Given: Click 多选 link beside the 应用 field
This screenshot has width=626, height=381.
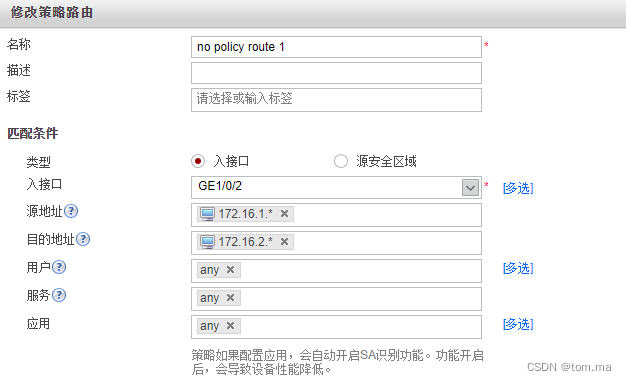Looking at the screenshot, I should 518,324.
